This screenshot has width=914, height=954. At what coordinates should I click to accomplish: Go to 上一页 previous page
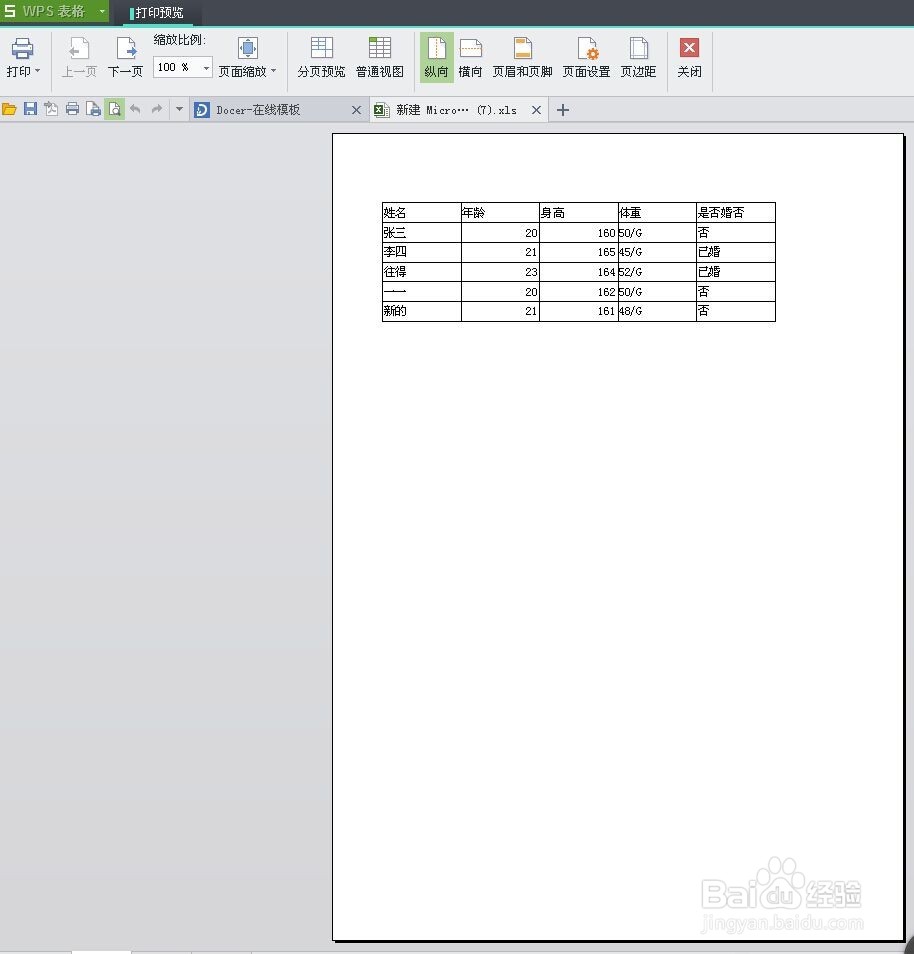(x=79, y=58)
